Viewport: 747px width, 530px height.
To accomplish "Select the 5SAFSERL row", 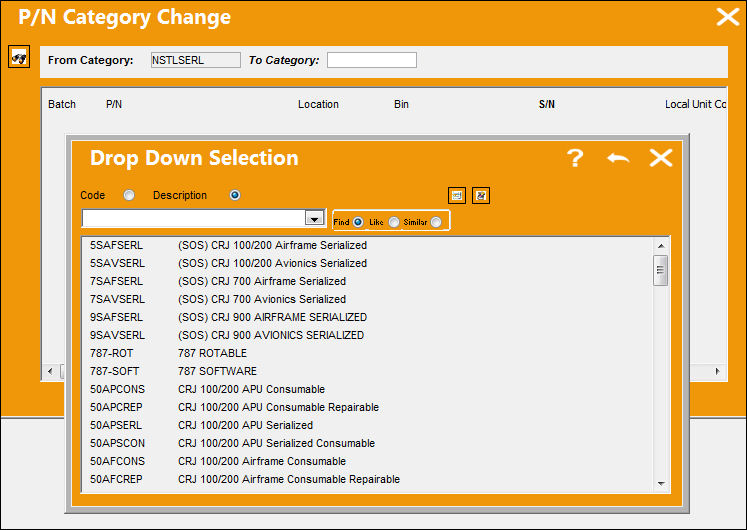I will click(x=368, y=245).
